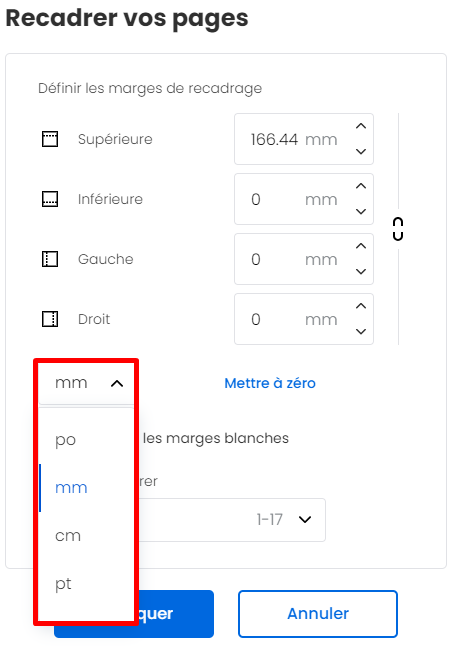Click the Annuler button
455x653 pixels.
[318, 614]
